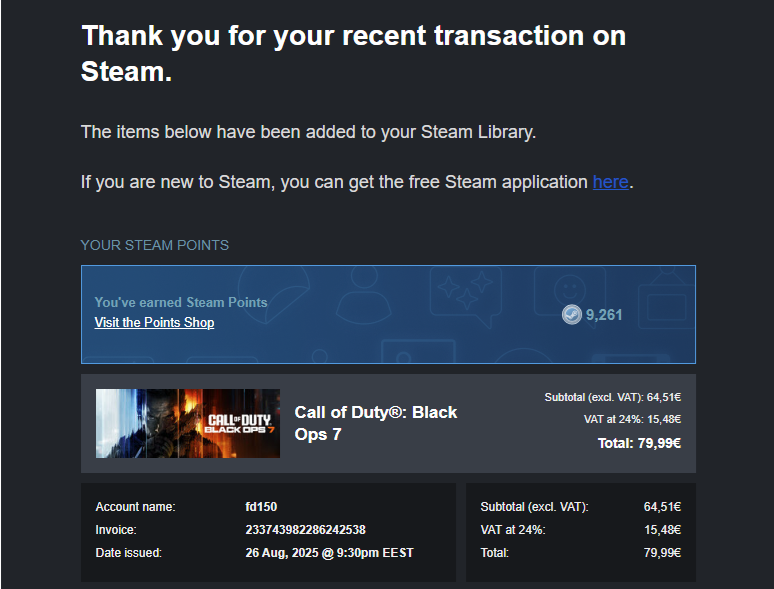Viewport: 774px width, 589px height.
Task: Click the 9,261 Steam Points value
Action: 604,314
